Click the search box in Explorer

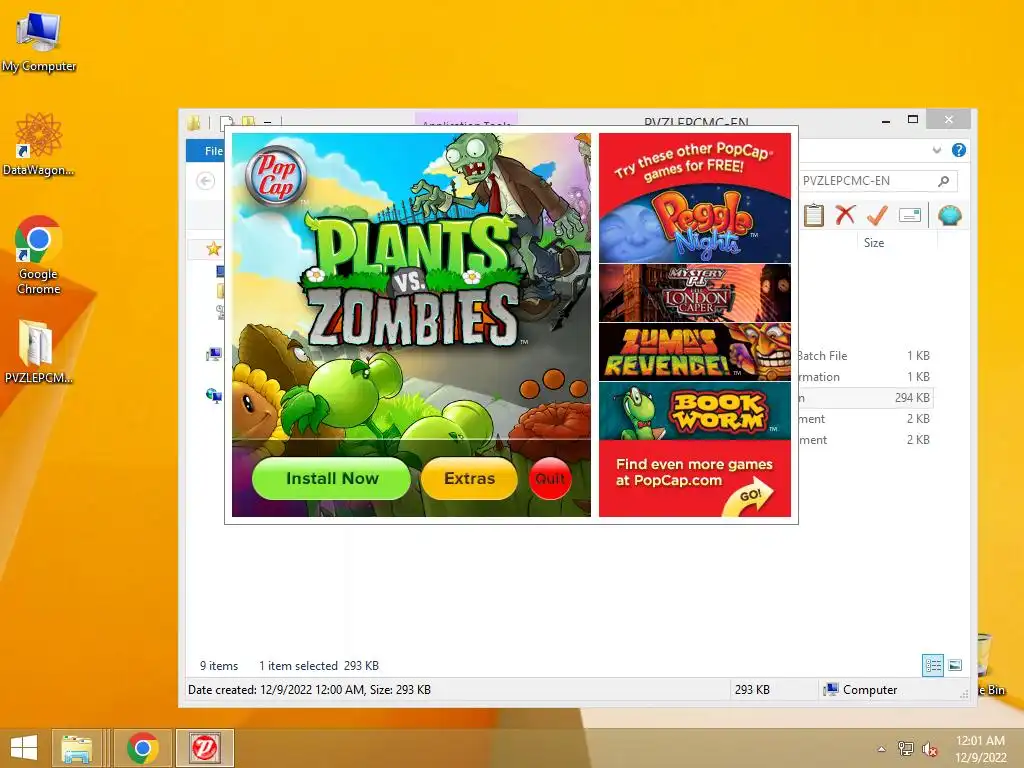[878, 181]
